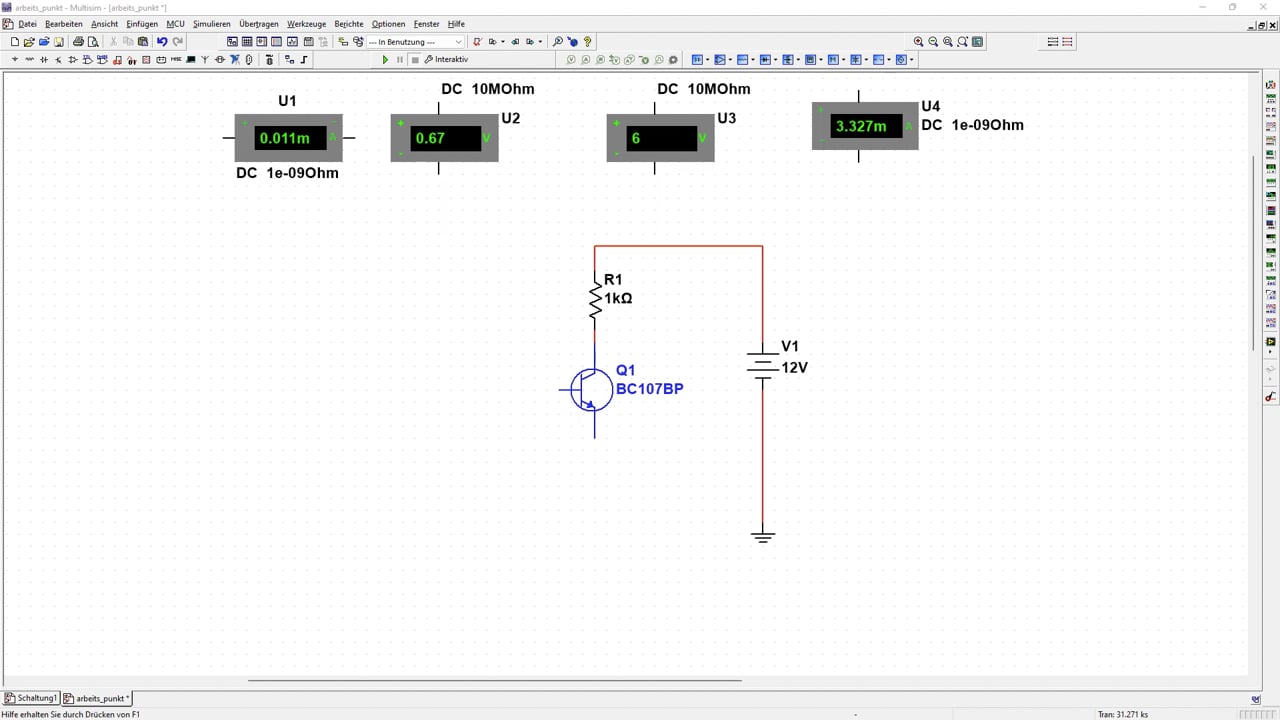Click the Zoom out magnifier icon
This screenshot has height=720, width=1280.
pyautogui.click(x=933, y=42)
